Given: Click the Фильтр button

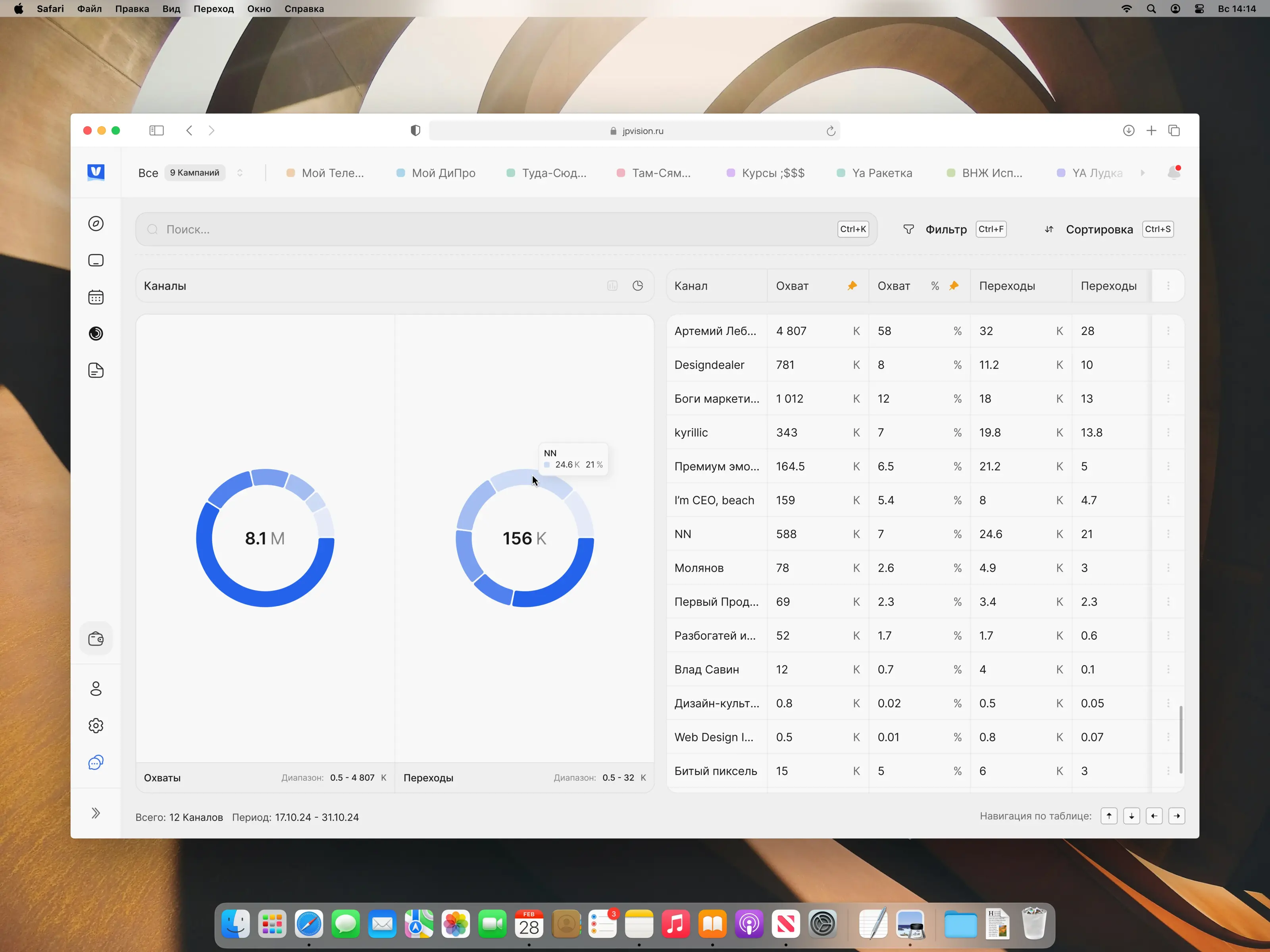Looking at the screenshot, I should pyautogui.click(x=945, y=230).
